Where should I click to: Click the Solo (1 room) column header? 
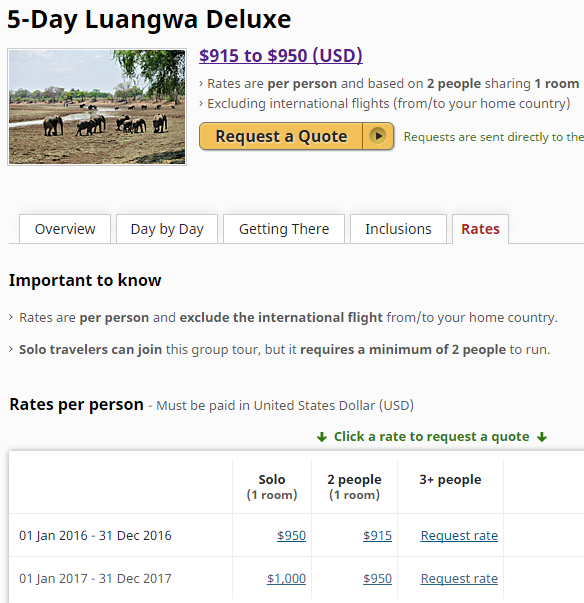pyautogui.click(x=272, y=487)
